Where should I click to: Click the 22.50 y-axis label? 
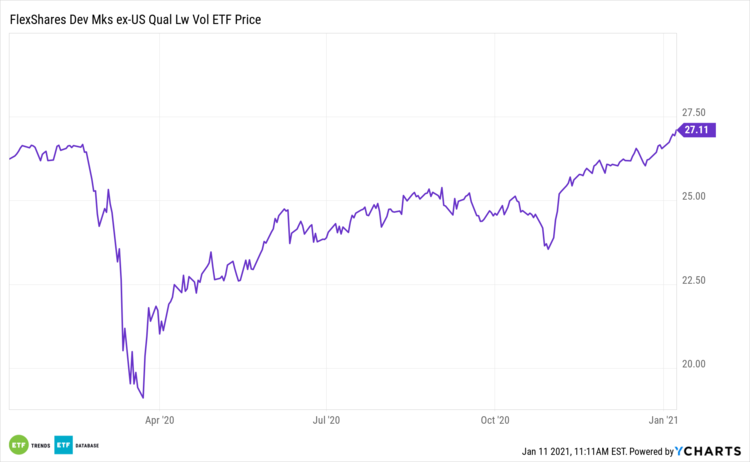[693, 280]
